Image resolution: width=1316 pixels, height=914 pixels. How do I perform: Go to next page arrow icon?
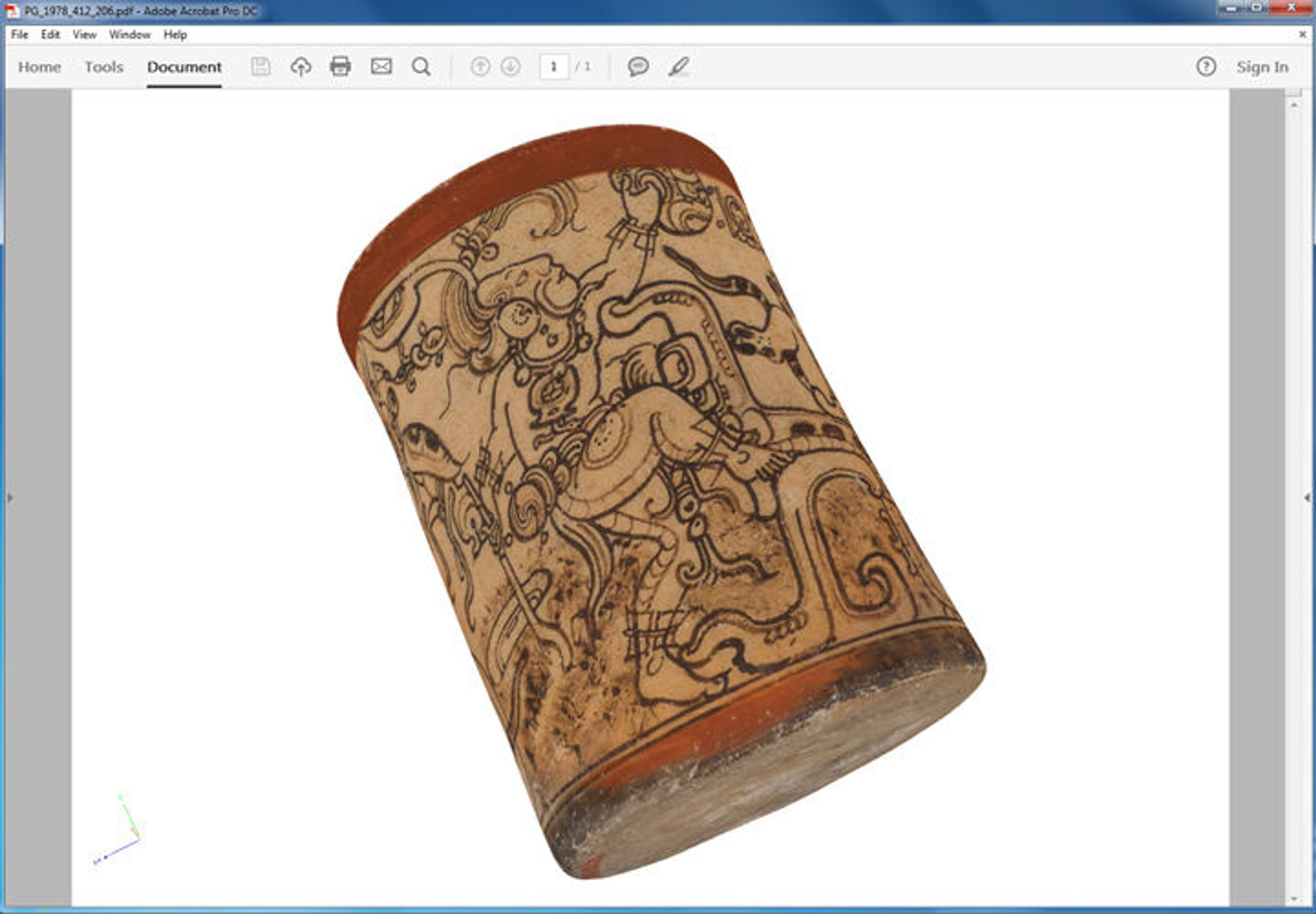click(x=510, y=66)
